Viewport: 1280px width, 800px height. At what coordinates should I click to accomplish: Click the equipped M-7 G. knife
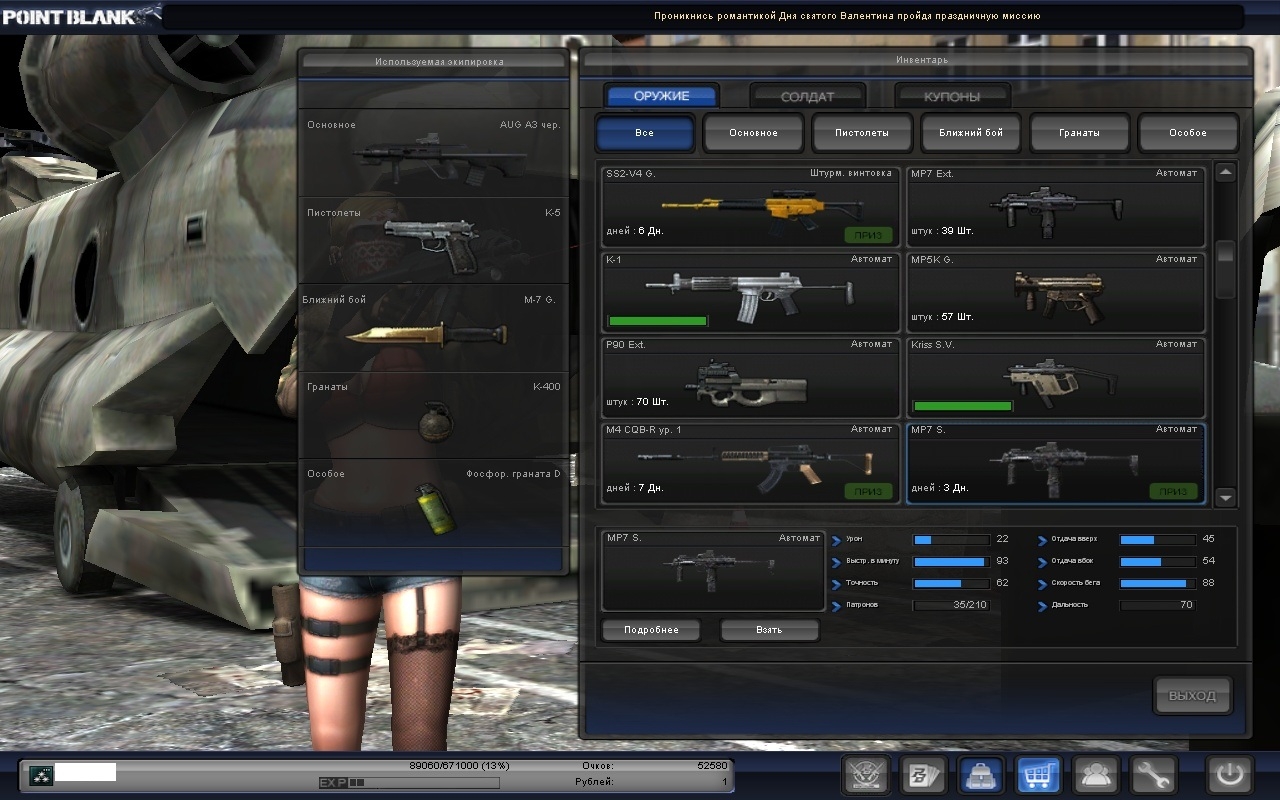tap(434, 328)
